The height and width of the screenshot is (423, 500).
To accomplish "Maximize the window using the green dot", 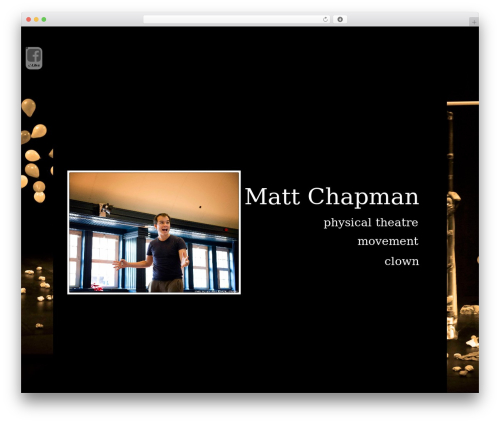I will click(x=44, y=19).
